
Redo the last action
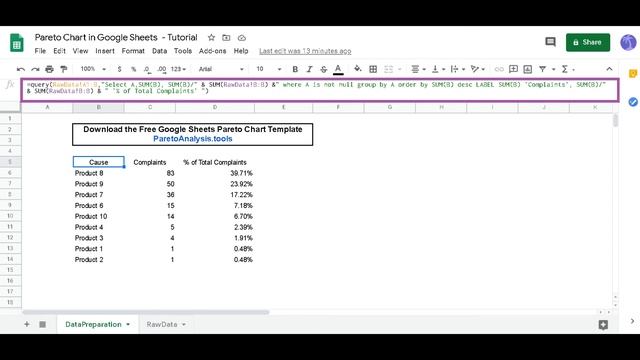[x=35, y=69]
